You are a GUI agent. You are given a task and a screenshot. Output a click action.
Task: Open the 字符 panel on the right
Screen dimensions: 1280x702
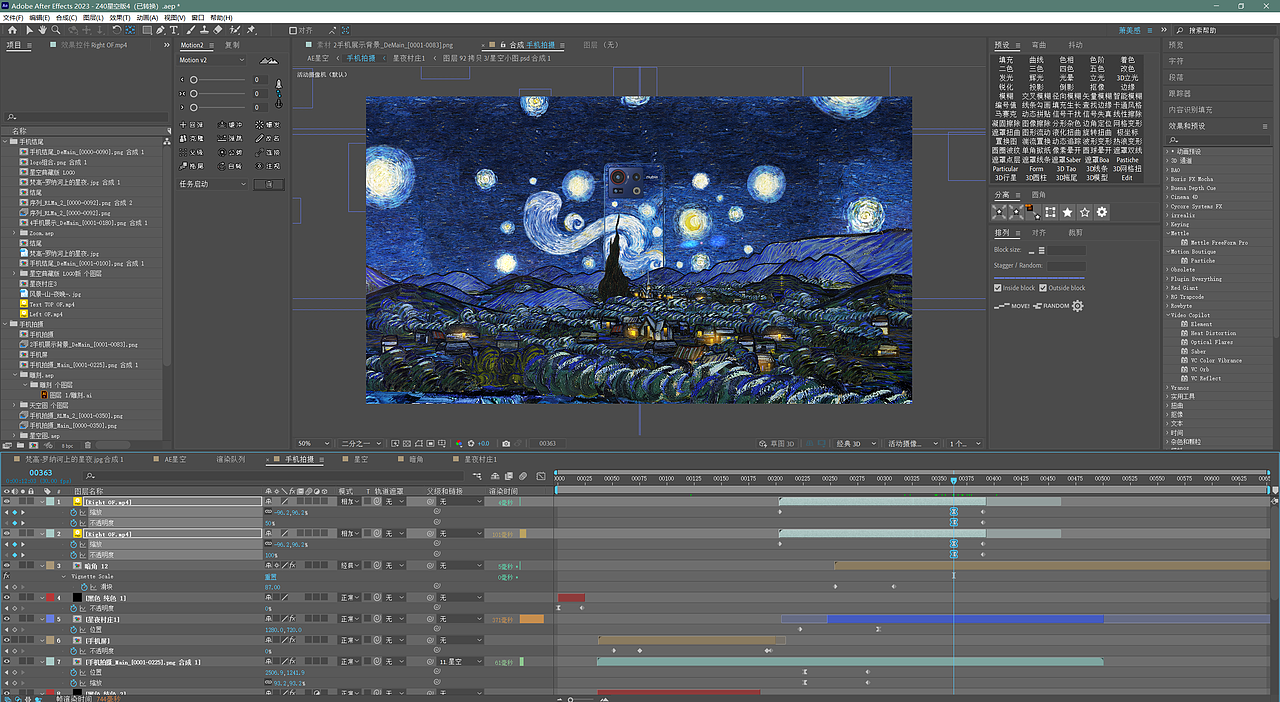[1176, 61]
